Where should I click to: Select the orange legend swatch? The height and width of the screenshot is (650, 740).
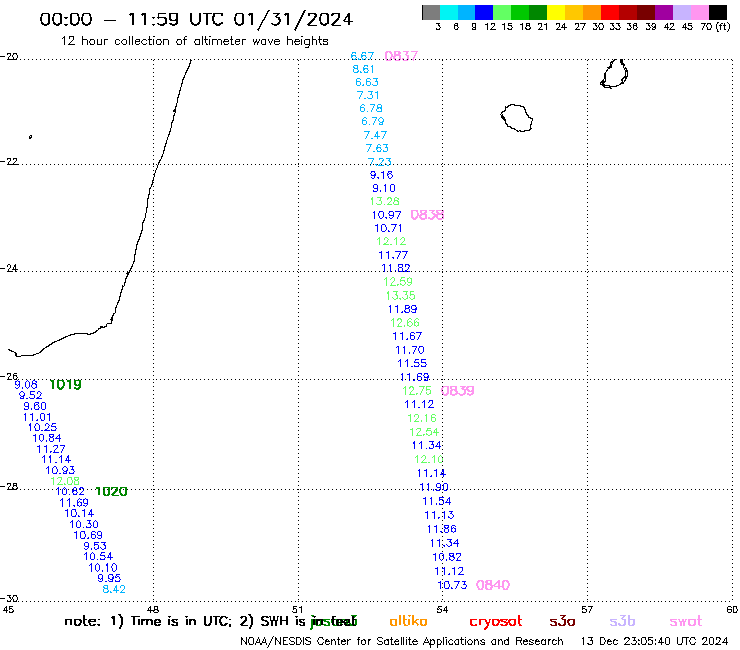[x=592, y=12]
